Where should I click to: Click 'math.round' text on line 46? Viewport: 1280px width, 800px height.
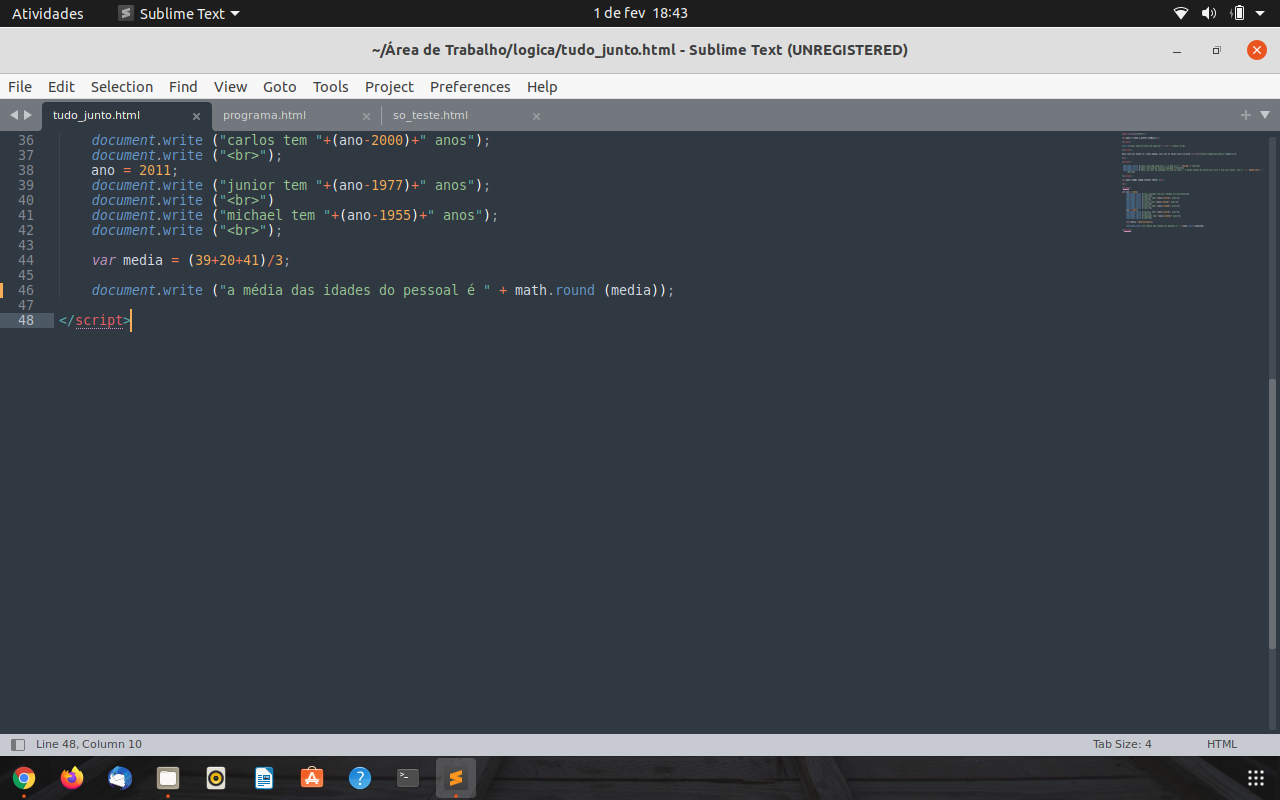(x=555, y=290)
